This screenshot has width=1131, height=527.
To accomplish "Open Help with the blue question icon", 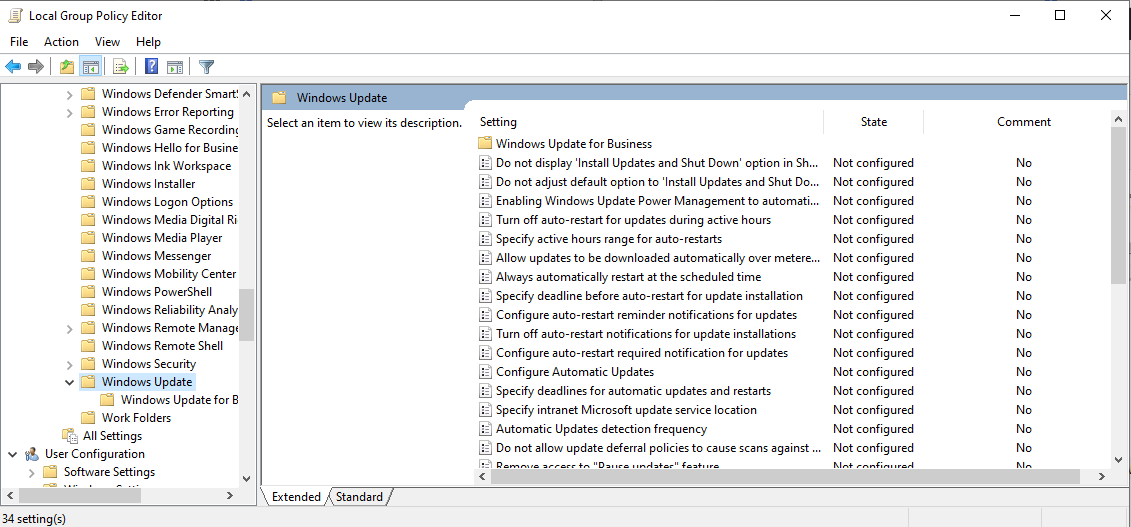I will tap(151, 67).
